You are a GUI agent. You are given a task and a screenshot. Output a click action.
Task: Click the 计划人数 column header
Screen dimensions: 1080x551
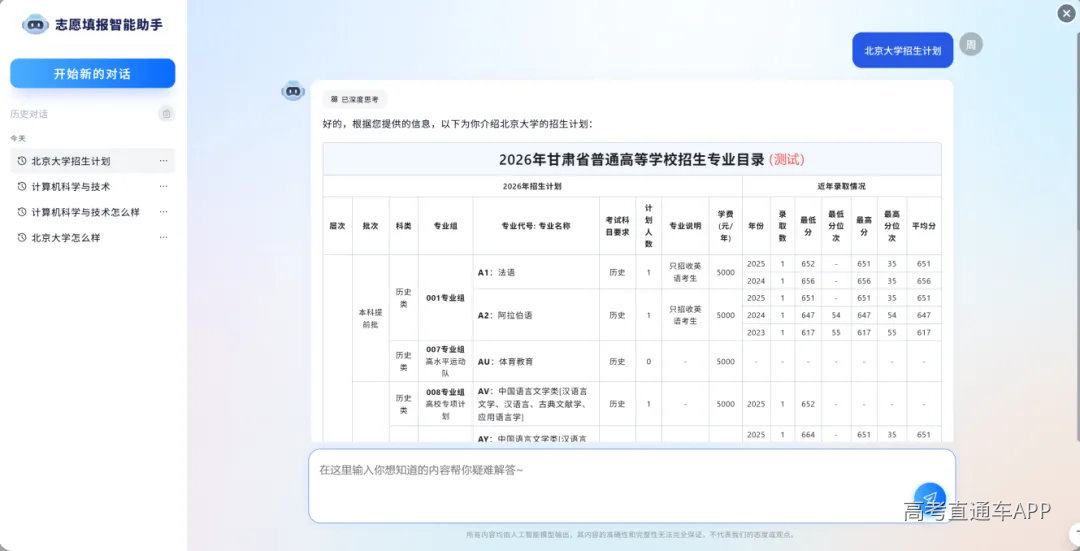(x=648, y=226)
